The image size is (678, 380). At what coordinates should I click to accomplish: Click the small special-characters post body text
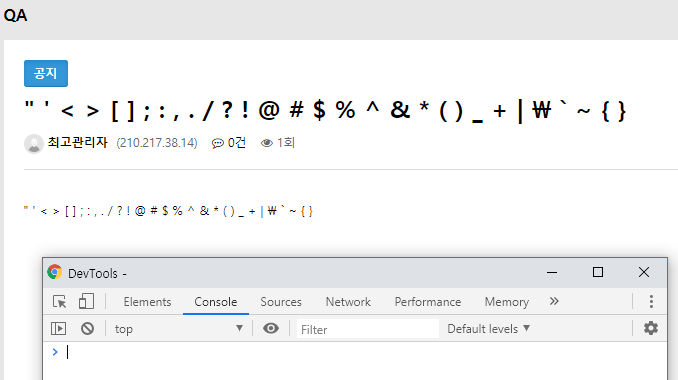click(x=168, y=211)
